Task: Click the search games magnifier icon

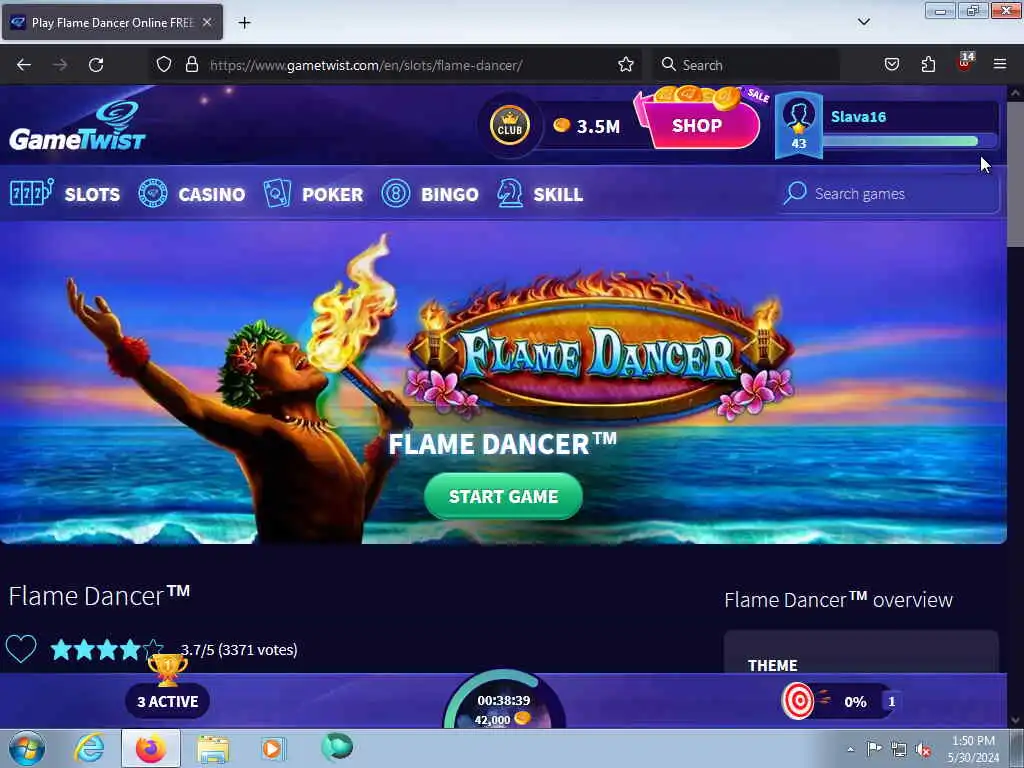Action: click(x=795, y=193)
